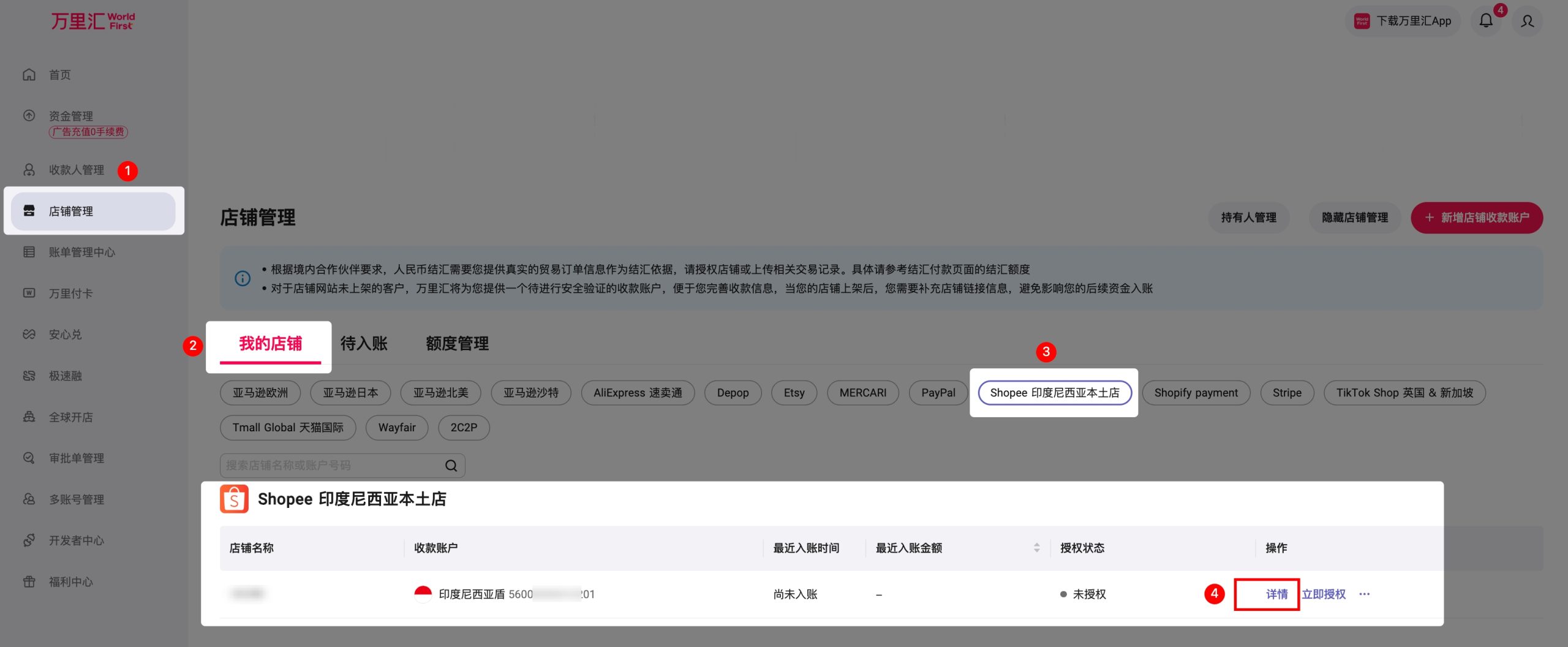Click the 立即授权 link
This screenshot has width=1568, height=647.
click(1324, 594)
